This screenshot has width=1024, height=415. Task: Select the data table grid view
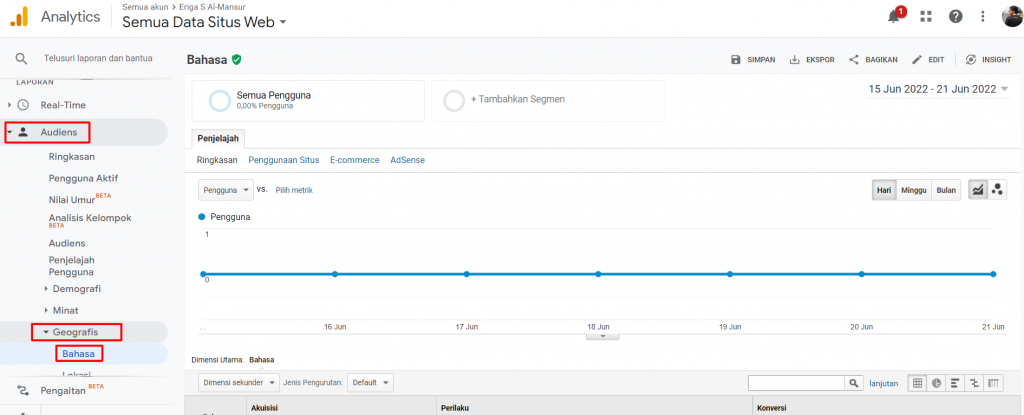point(917,383)
